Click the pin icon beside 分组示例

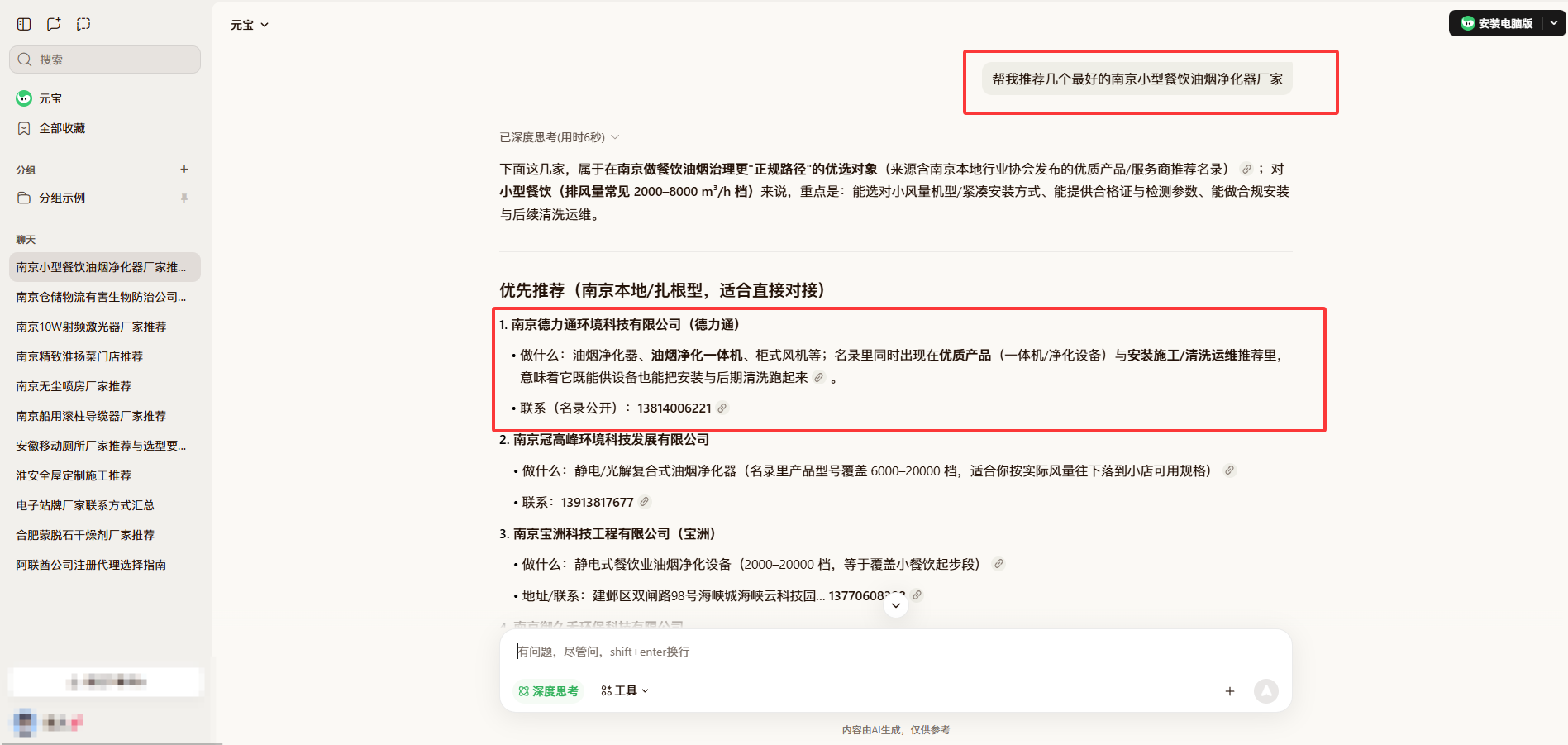click(184, 198)
